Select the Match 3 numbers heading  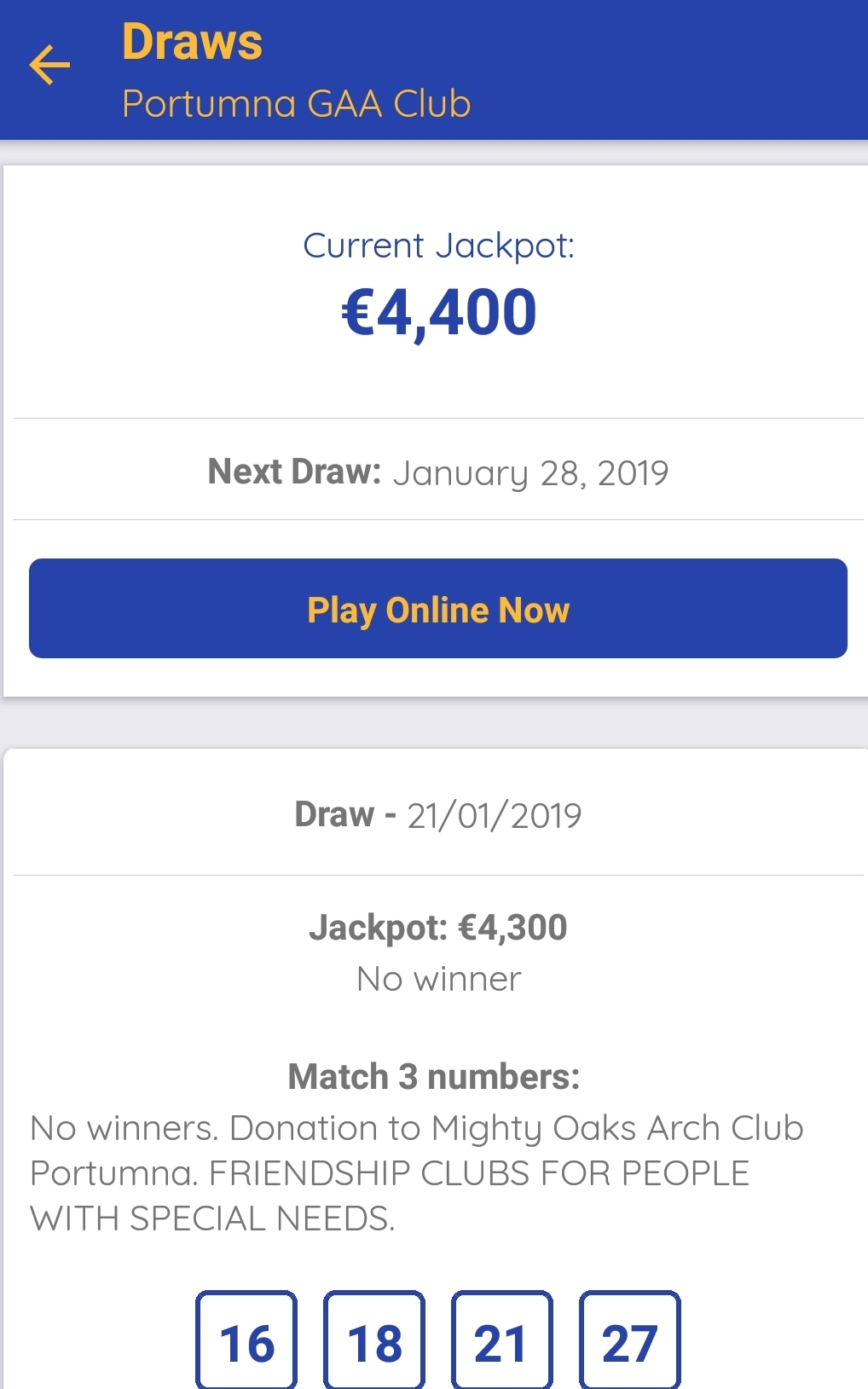click(x=433, y=1076)
